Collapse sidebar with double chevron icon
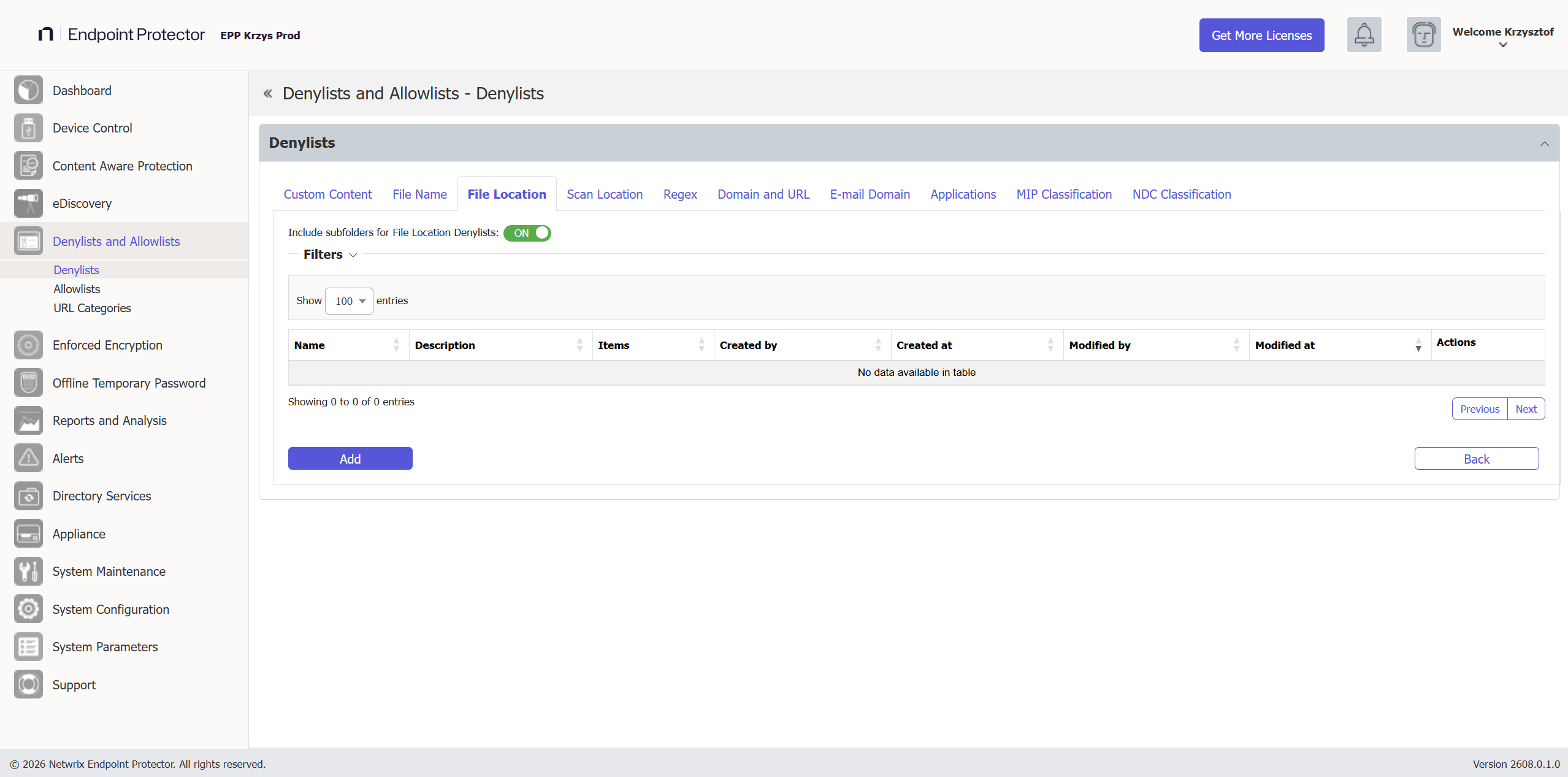This screenshot has width=1568, height=777. point(267,94)
